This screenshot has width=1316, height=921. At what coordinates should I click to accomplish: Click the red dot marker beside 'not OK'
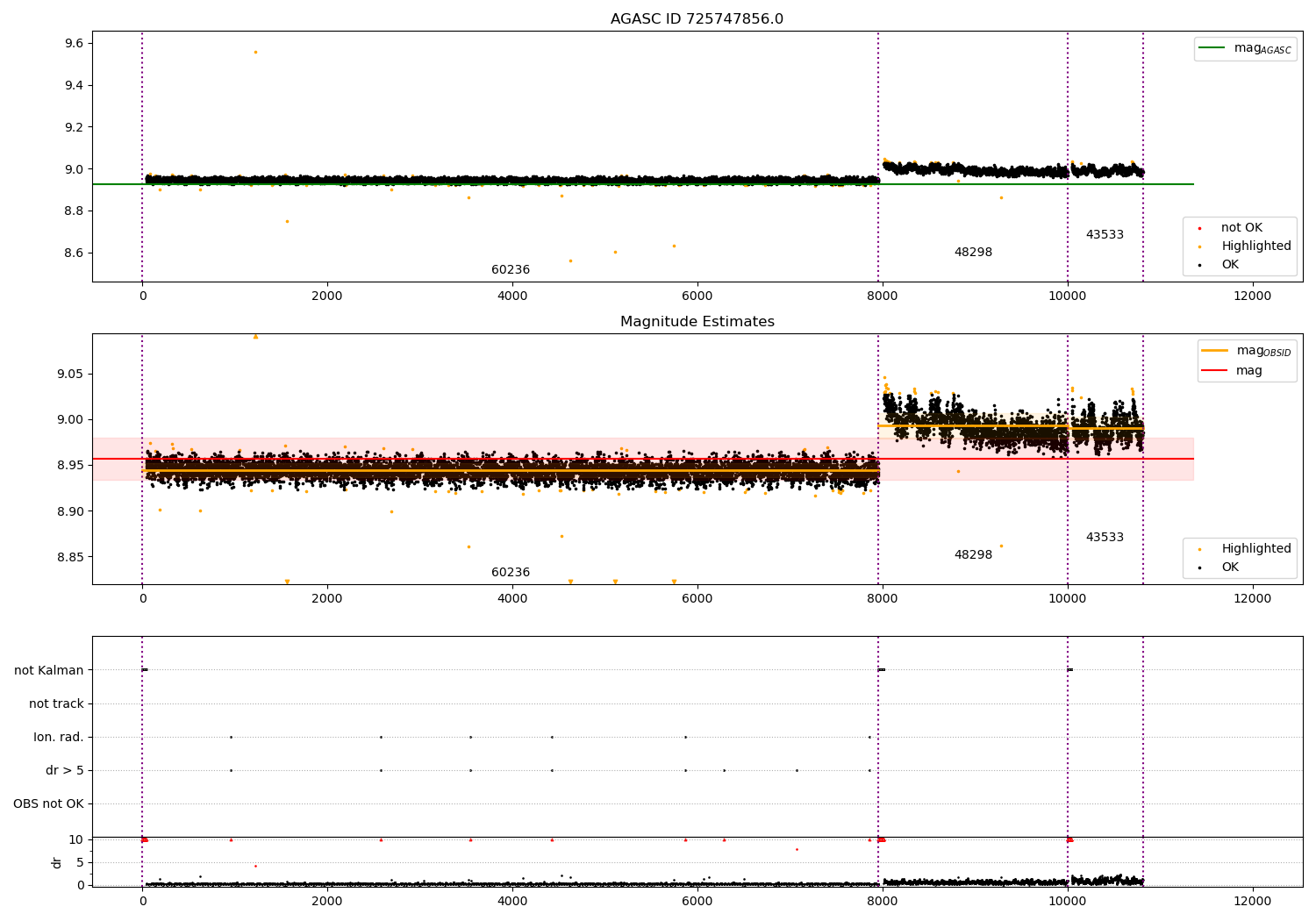coord(1199,229)
